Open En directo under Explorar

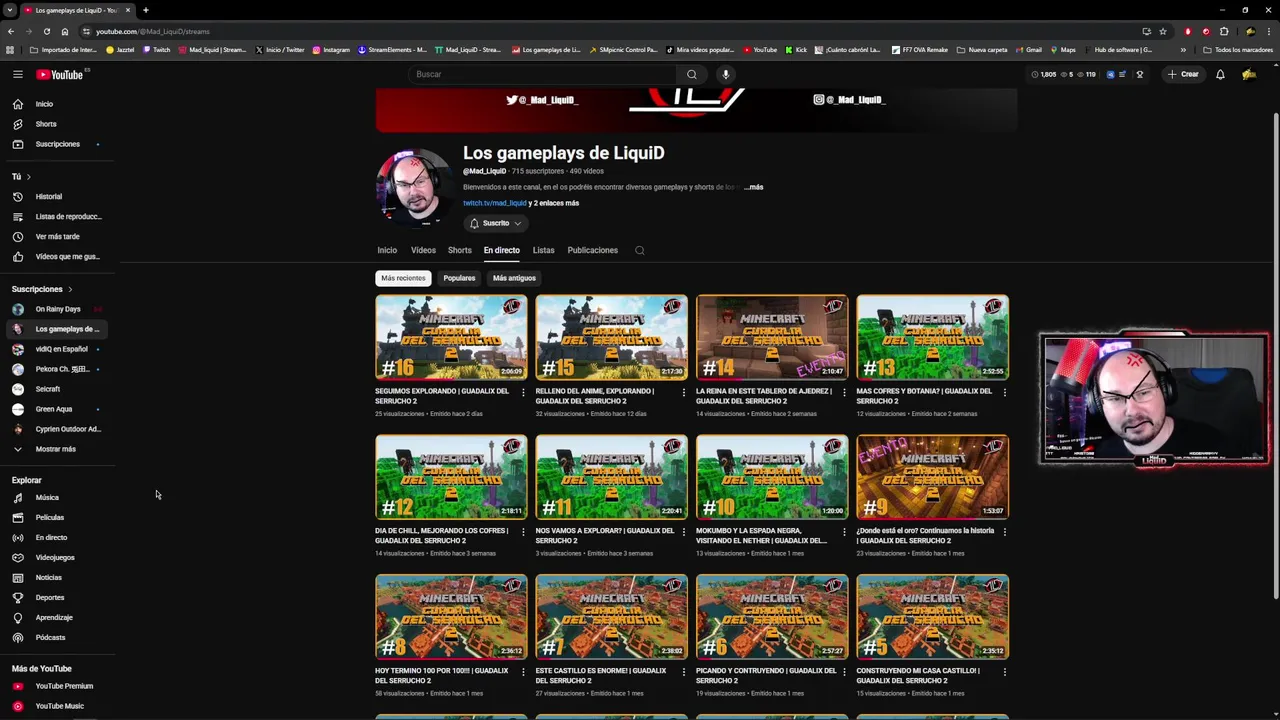click(51, 537)
